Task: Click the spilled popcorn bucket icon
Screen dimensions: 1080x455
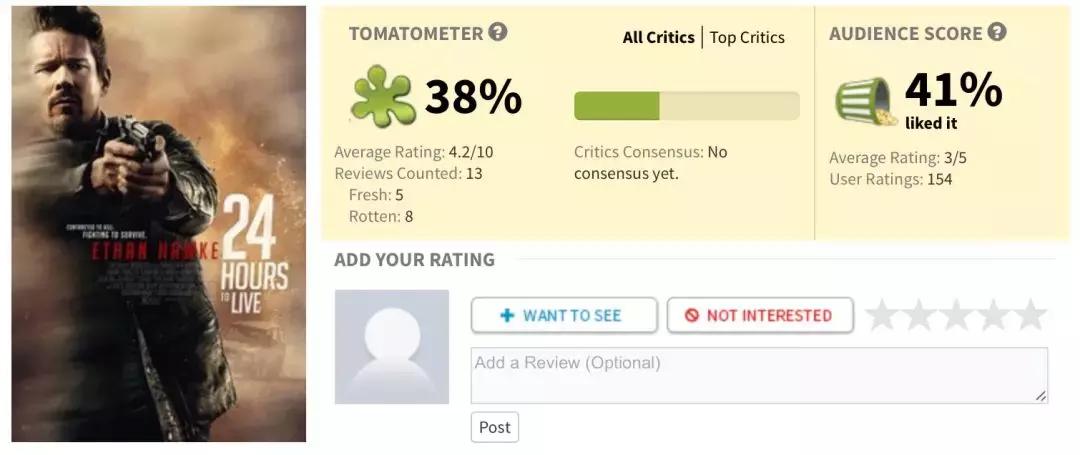Action: (x=865, y=102)
